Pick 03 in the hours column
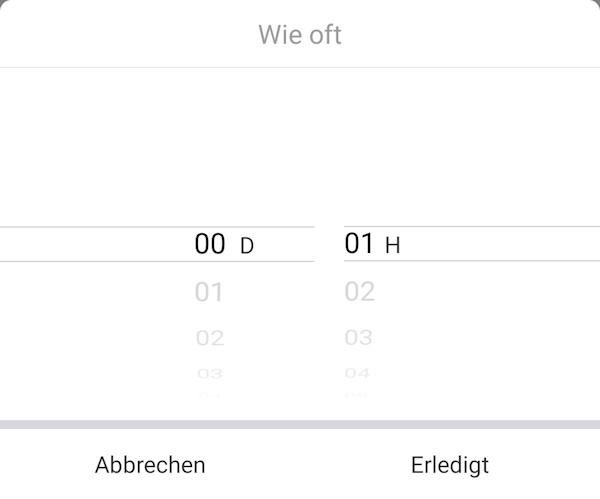This screenshot has width=600, height=499. [359, 338]
